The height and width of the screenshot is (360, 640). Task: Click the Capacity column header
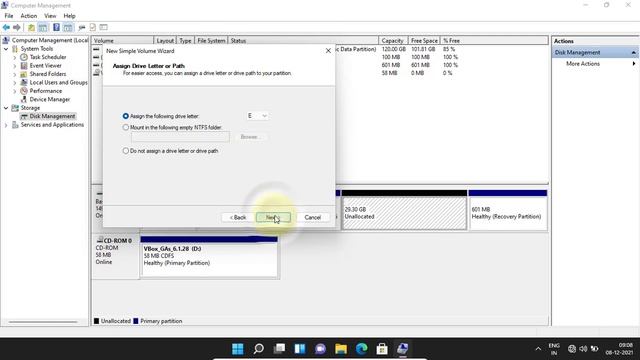[393, 41]
